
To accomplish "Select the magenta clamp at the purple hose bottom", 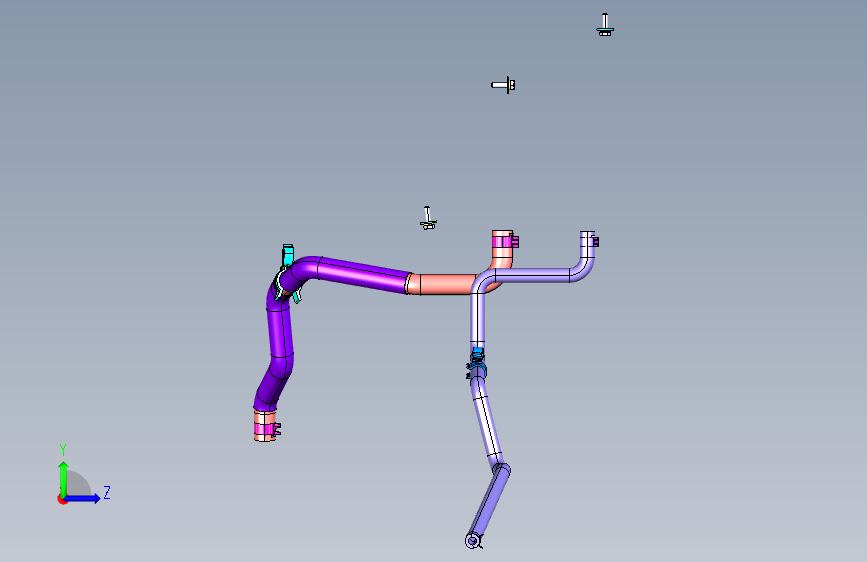I will pos(267,429).
